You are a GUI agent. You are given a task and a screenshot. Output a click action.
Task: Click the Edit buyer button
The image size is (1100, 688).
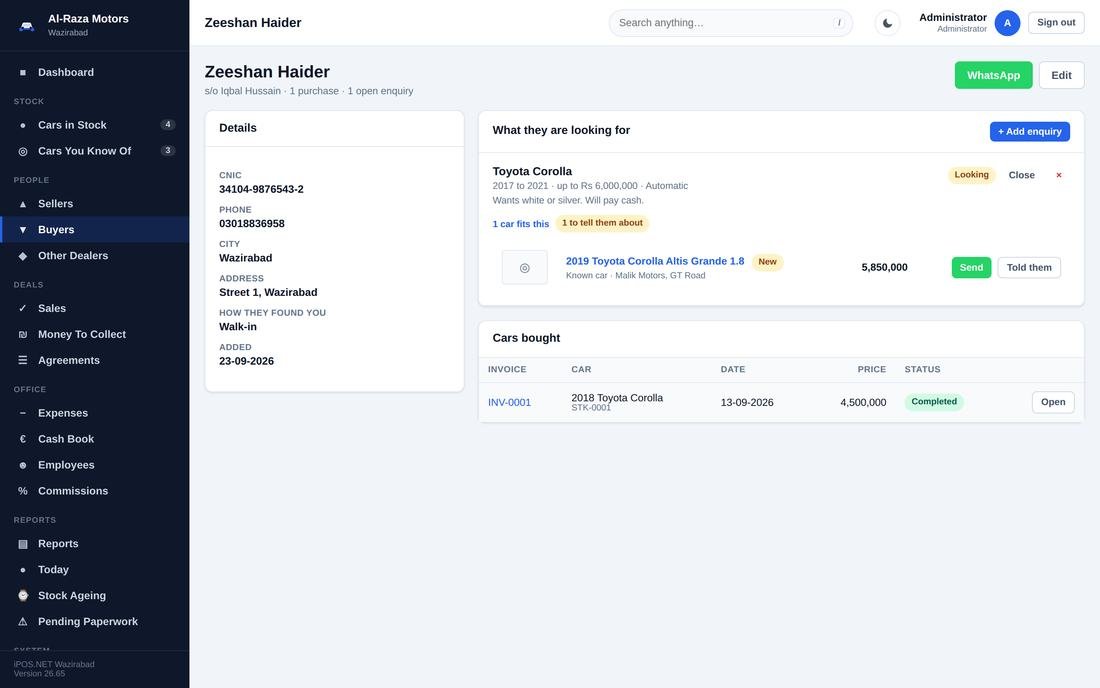[x=1061, y=75]
